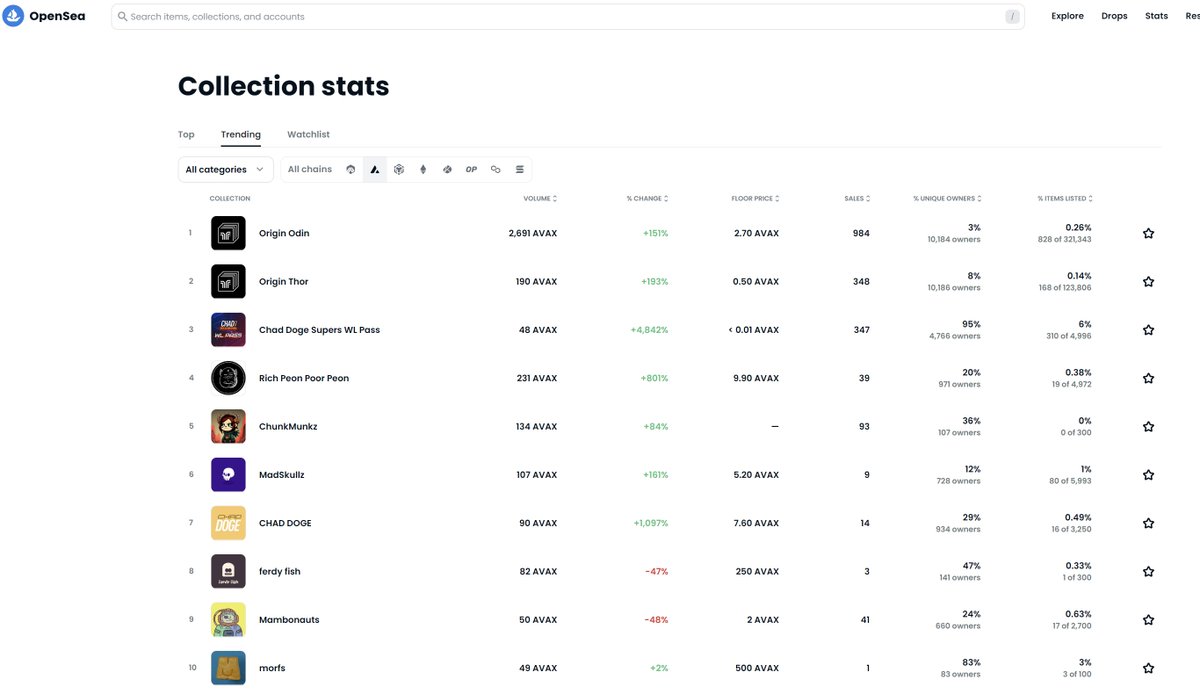Select the Ethereum chain filter icon

coord(423,170)
